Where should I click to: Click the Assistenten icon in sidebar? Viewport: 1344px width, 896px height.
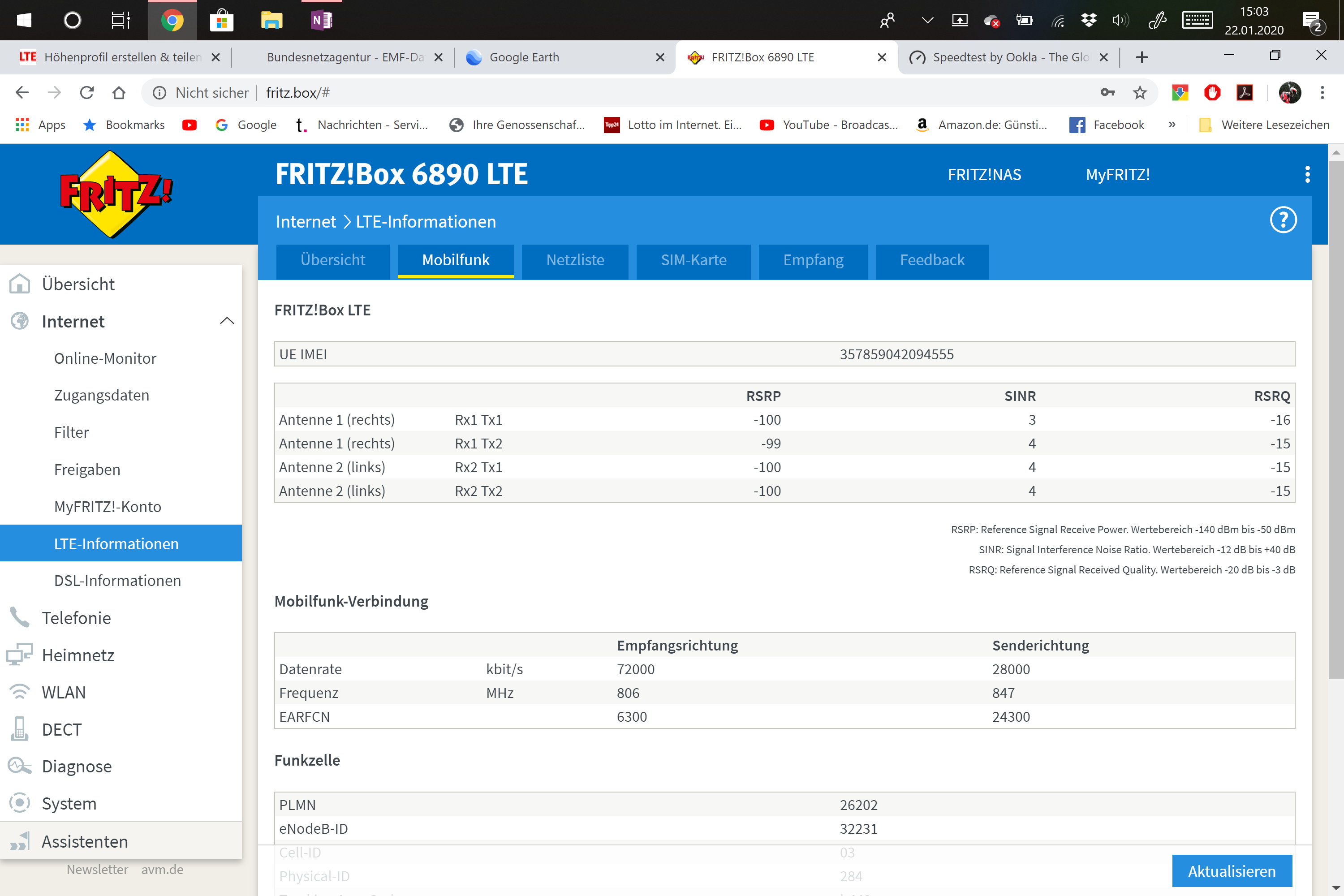pos(20,841)
